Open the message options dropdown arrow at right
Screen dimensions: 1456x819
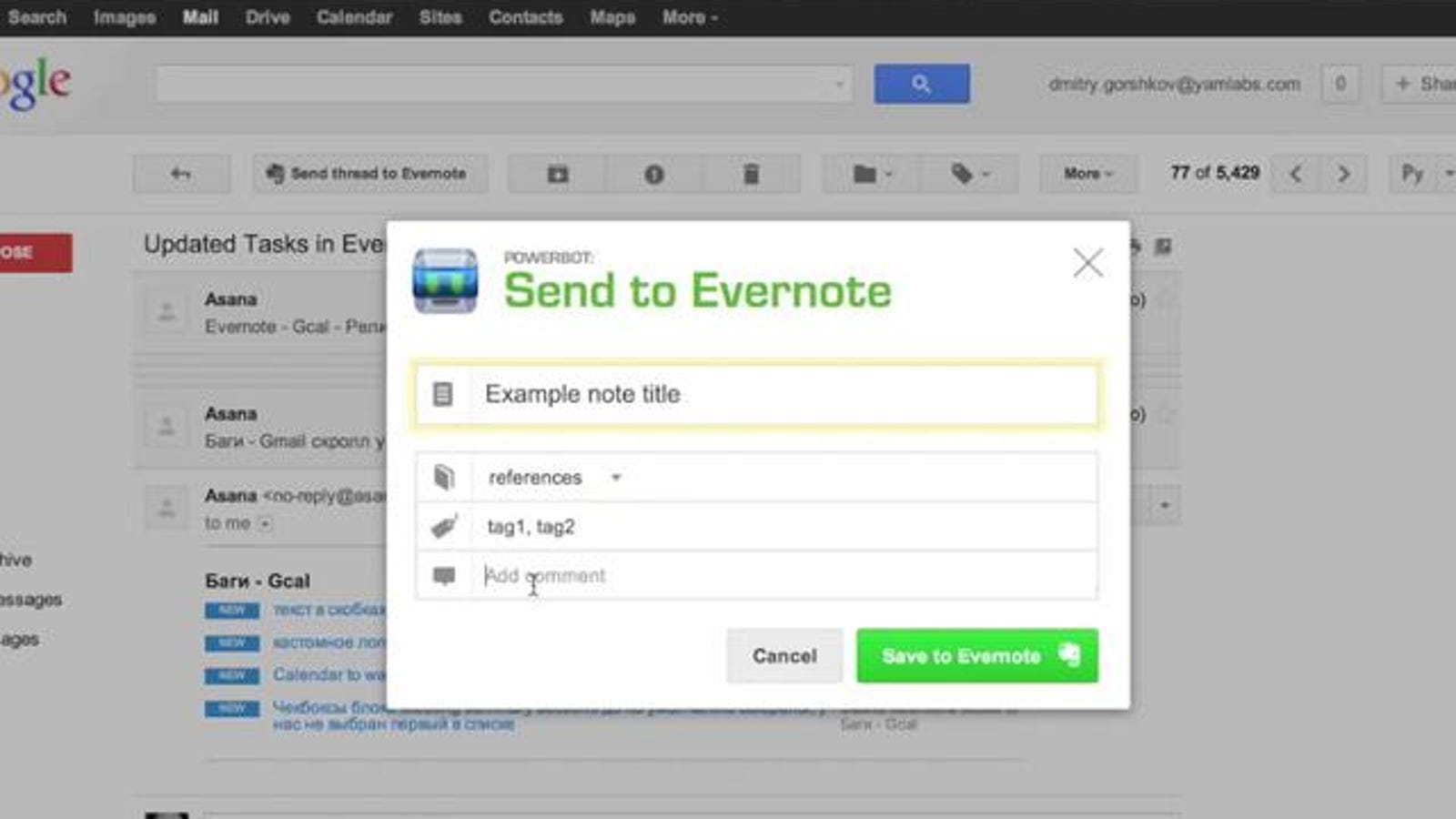pos(1164,505)
